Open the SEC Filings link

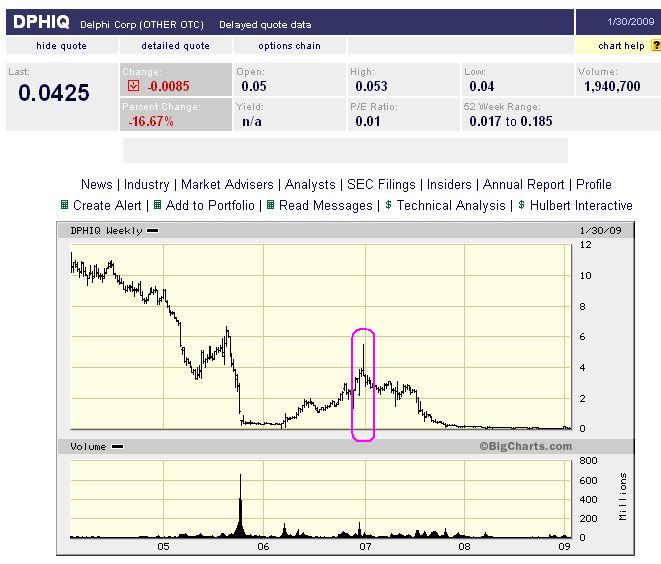(381, 184)
